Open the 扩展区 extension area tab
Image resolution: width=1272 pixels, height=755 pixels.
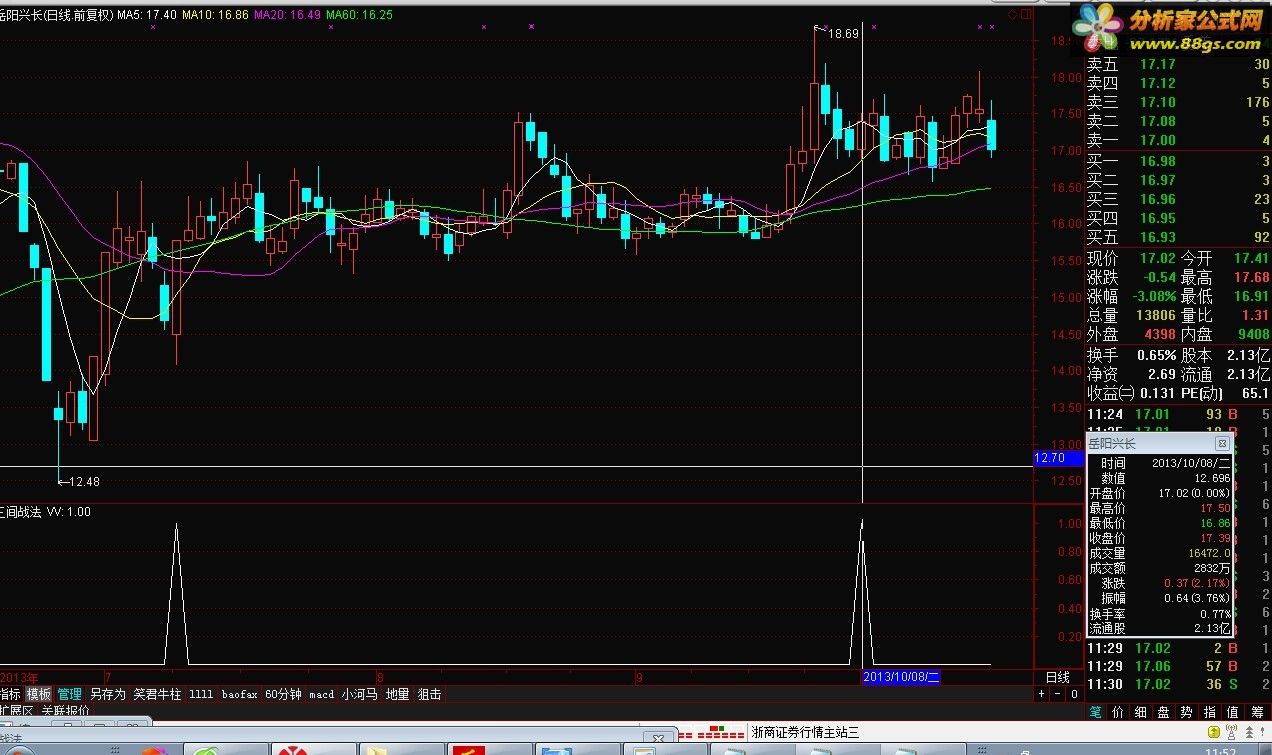[x=17, y=710]
